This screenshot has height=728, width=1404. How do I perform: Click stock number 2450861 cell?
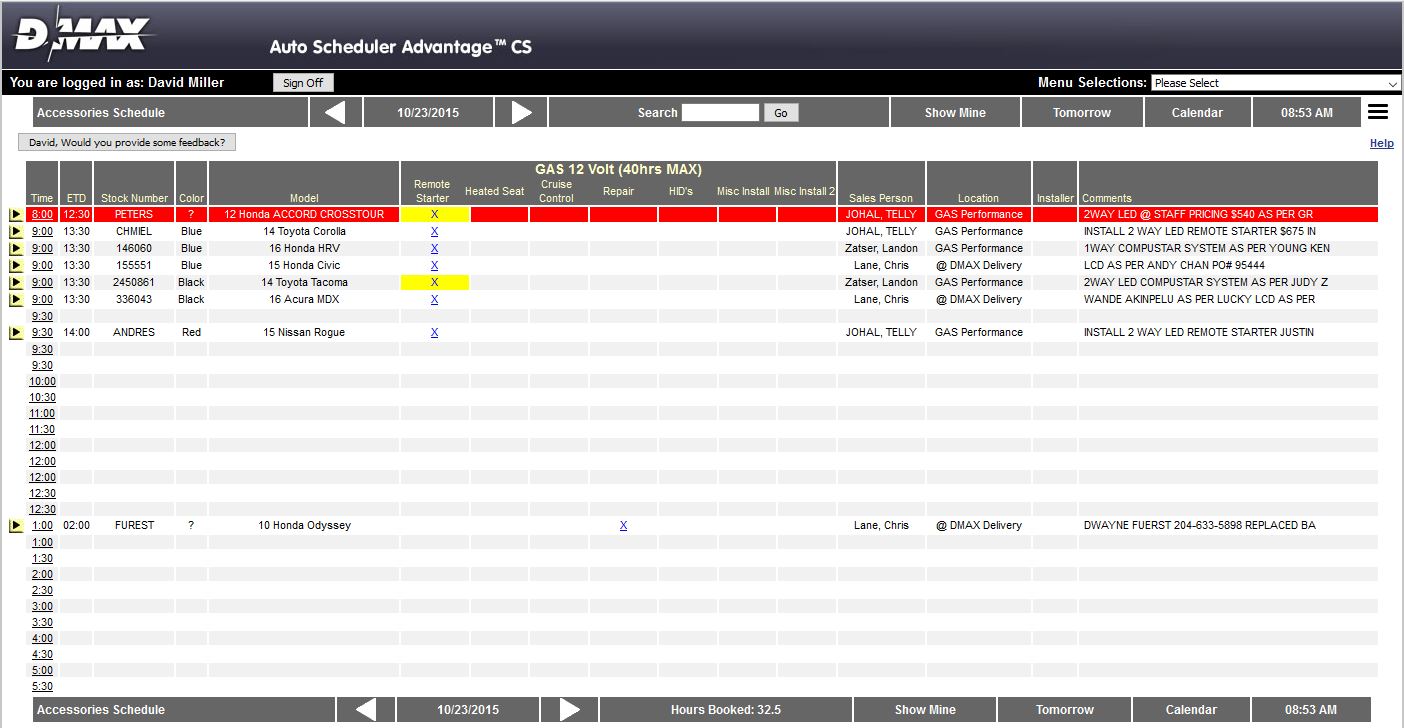(134, 282)
